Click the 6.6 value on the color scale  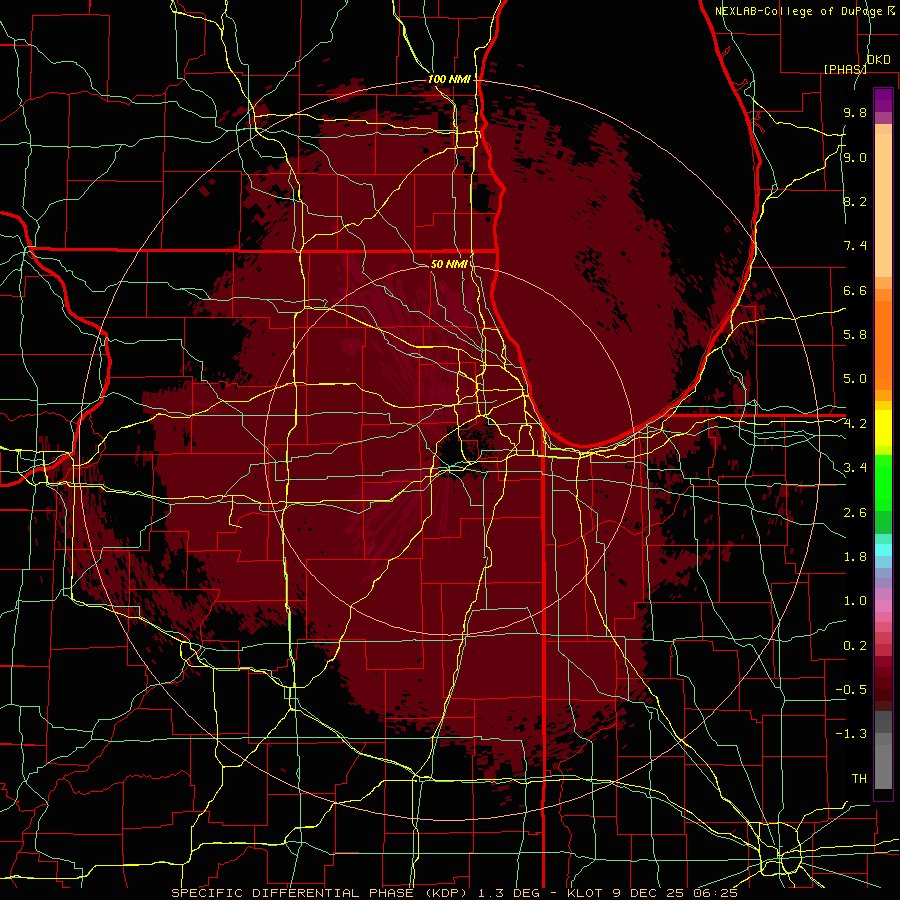pos(855,291)
